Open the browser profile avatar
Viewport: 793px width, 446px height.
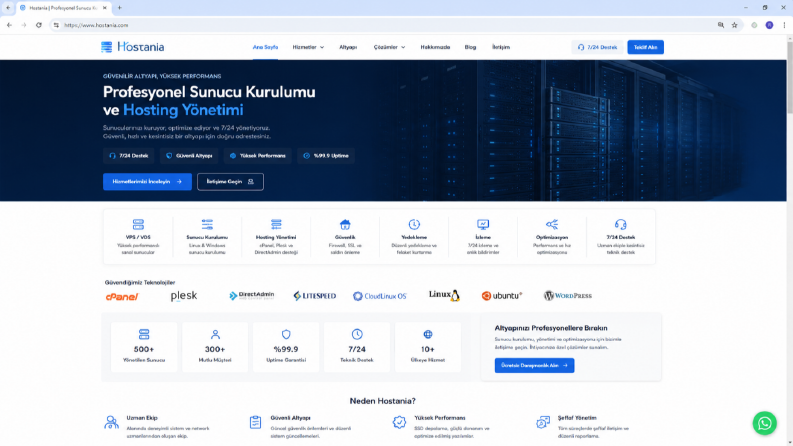(x=769, y=25)
